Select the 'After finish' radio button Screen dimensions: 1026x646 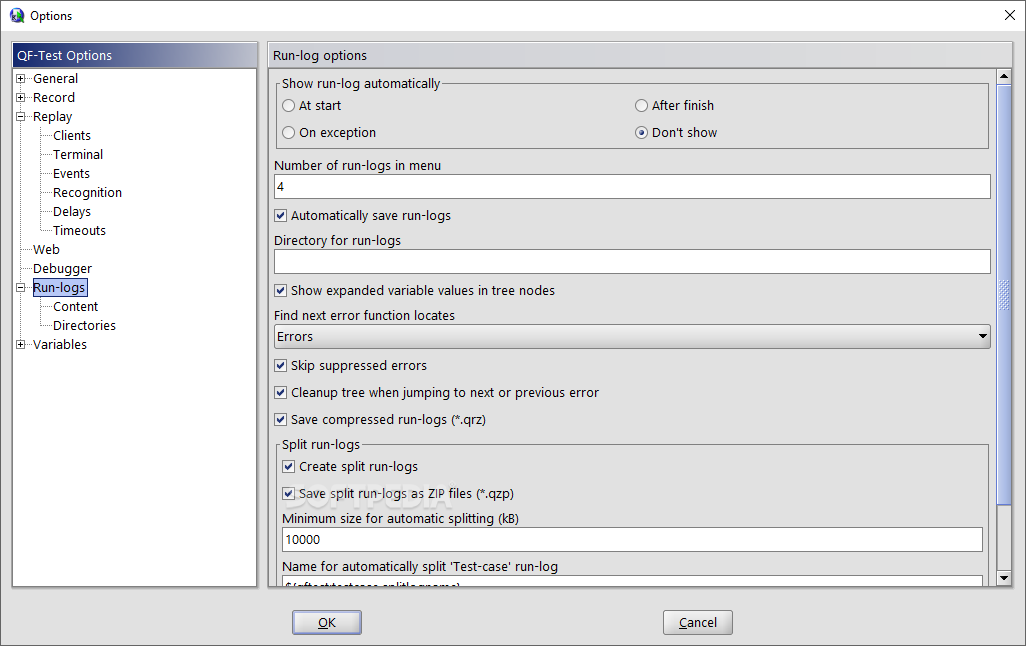point(641,105)
